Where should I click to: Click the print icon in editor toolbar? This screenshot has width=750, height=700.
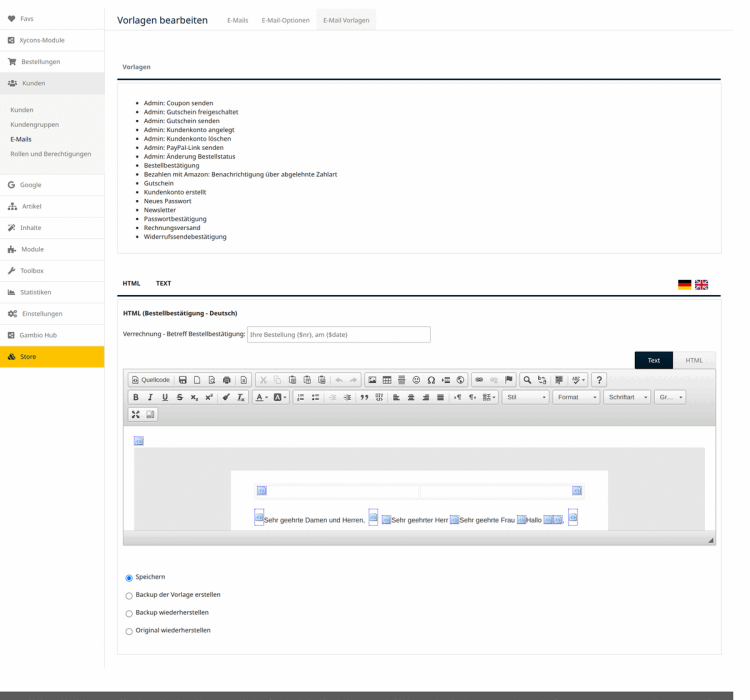[x=227, y=380]
